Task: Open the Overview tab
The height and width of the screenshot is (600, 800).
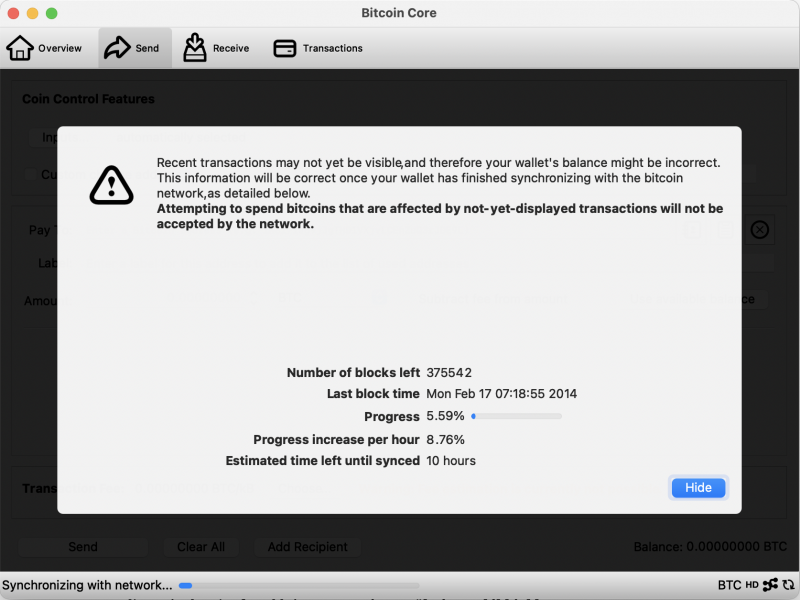Action: pyautogui.click(x=44, y=48)
